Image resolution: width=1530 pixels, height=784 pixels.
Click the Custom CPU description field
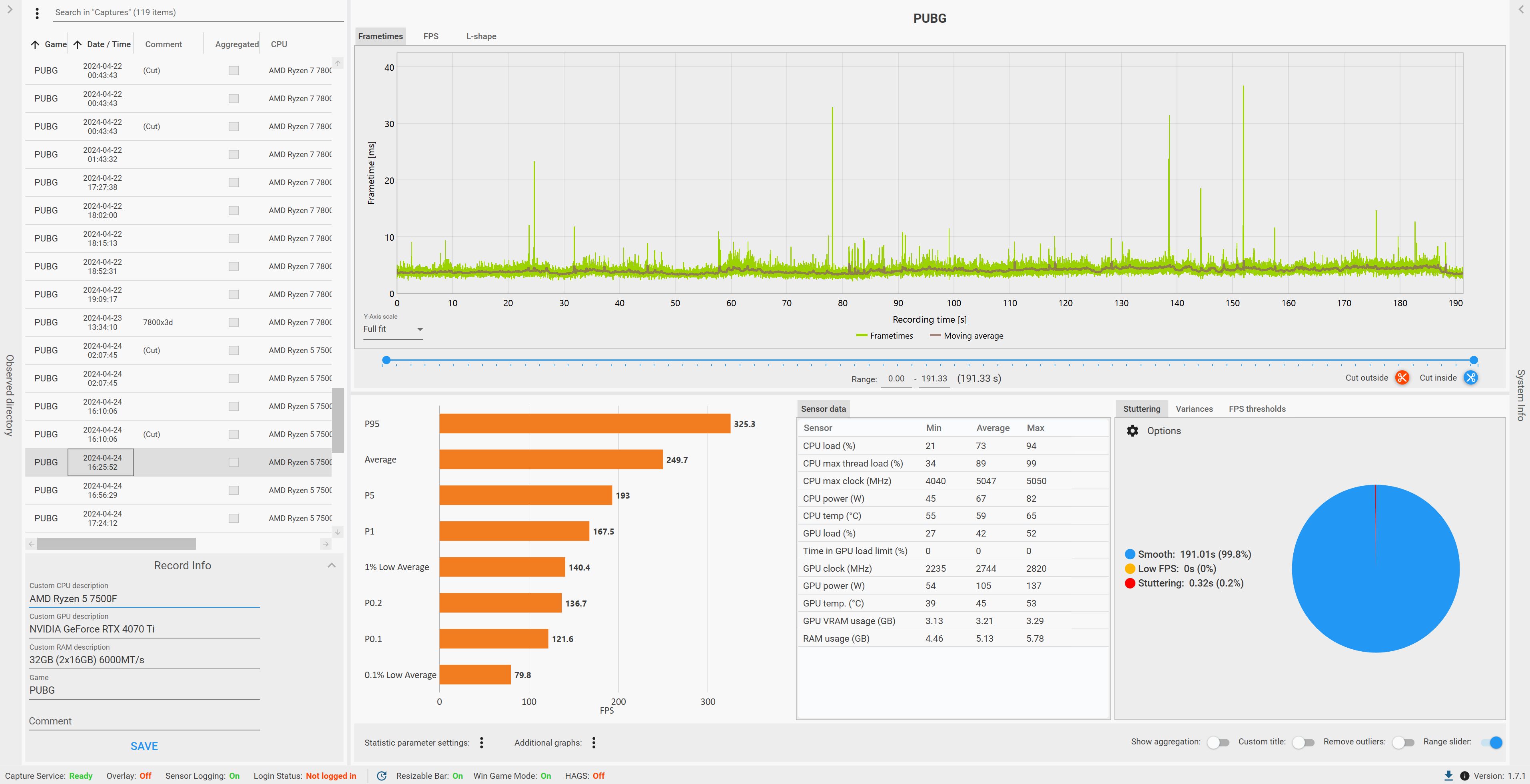coord(144,598)
